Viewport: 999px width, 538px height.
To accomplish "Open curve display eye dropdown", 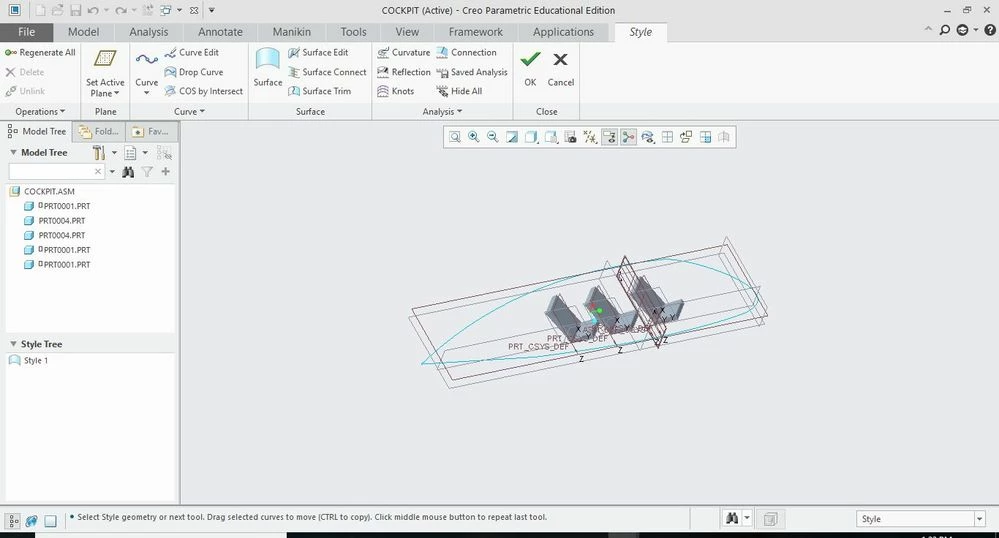I will pyautogui.click(x=648, y=137).
